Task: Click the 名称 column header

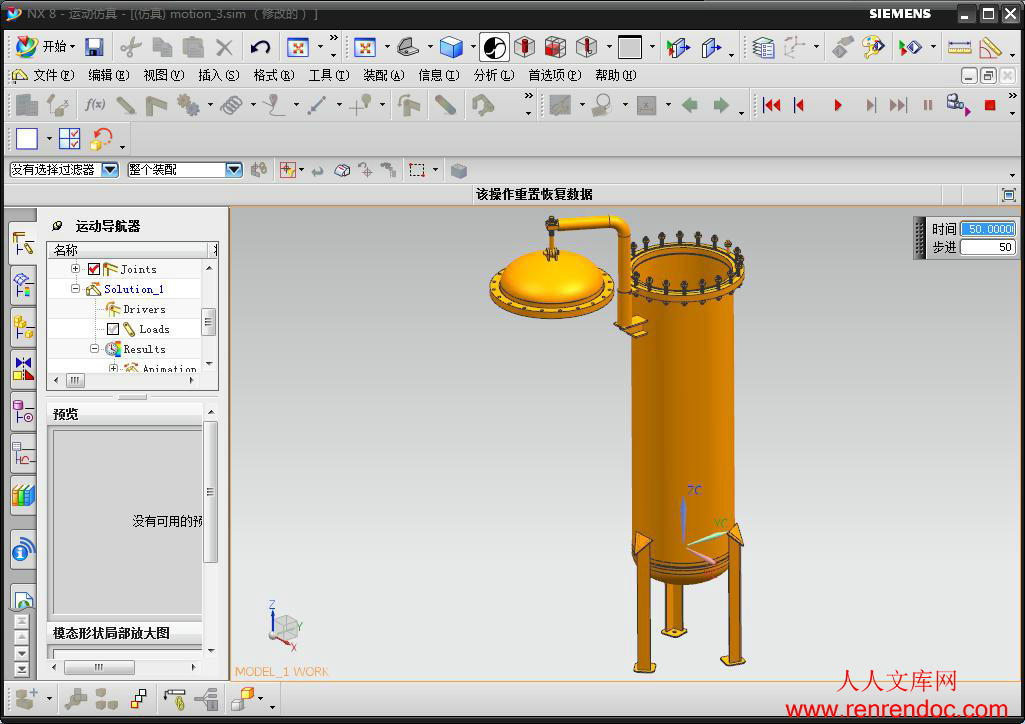Action: [128, 250]
